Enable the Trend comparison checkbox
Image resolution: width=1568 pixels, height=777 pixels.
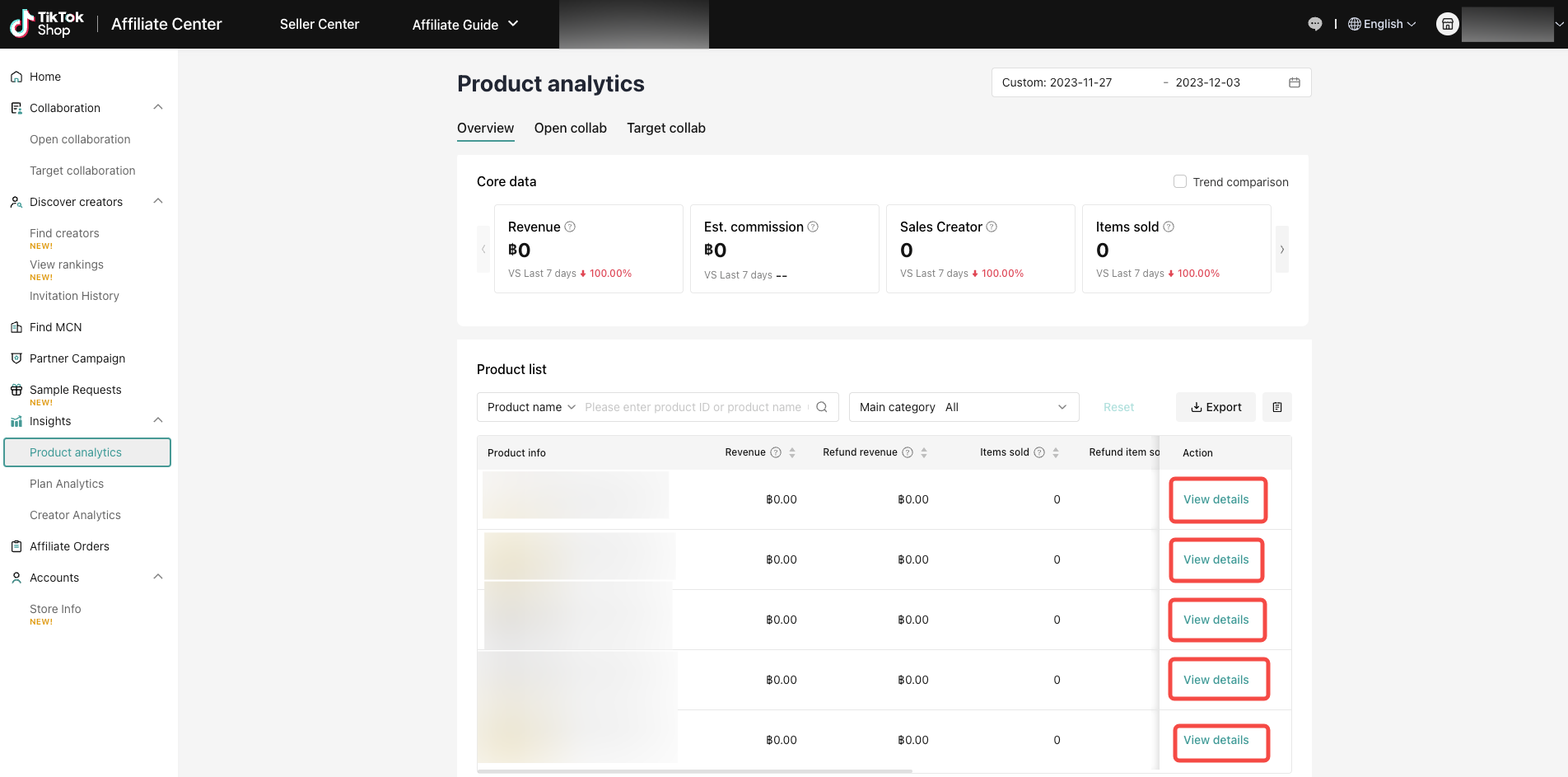(1180, 181)
